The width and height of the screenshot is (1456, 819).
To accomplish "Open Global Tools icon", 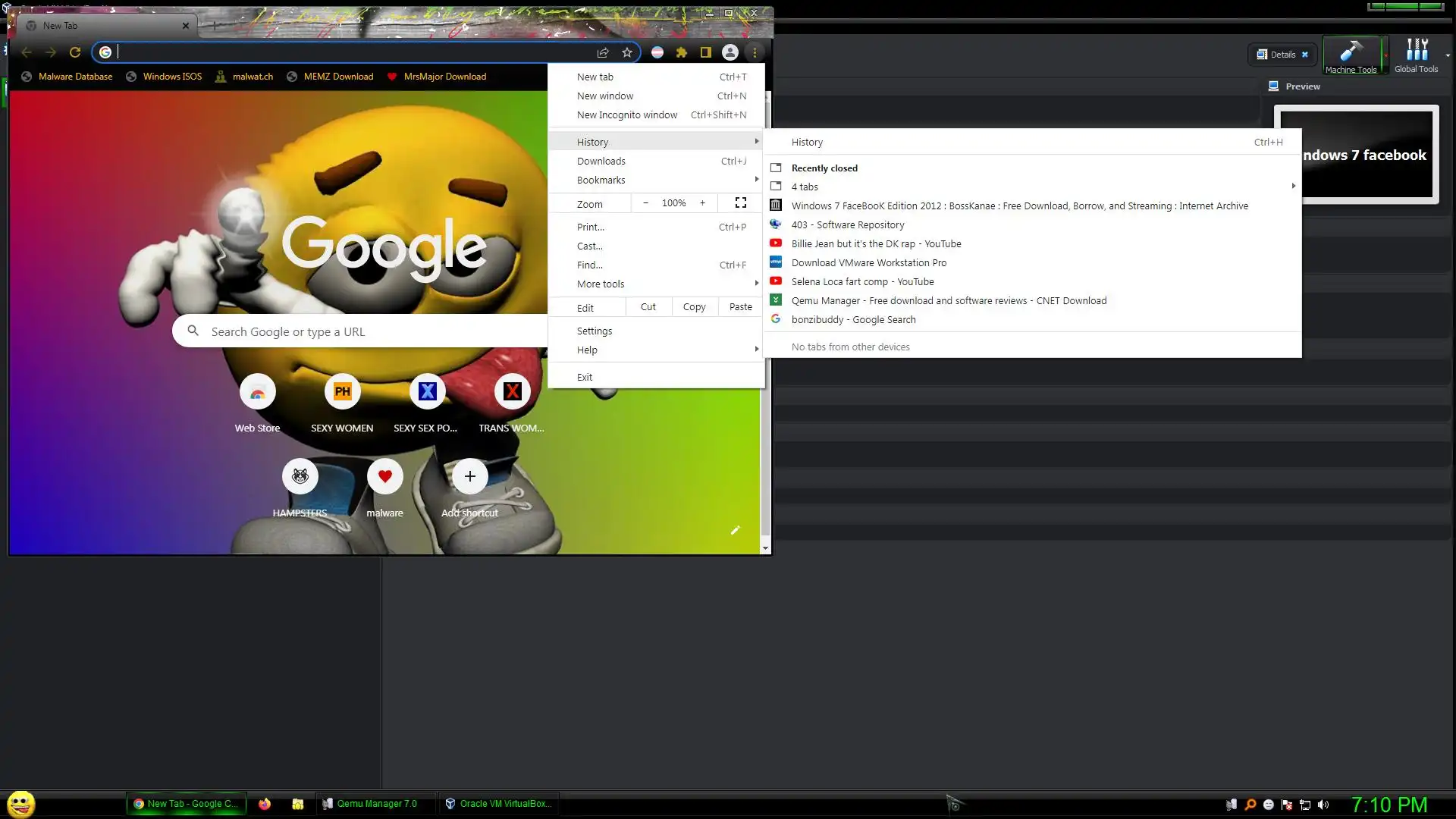I will point(1416,55).
